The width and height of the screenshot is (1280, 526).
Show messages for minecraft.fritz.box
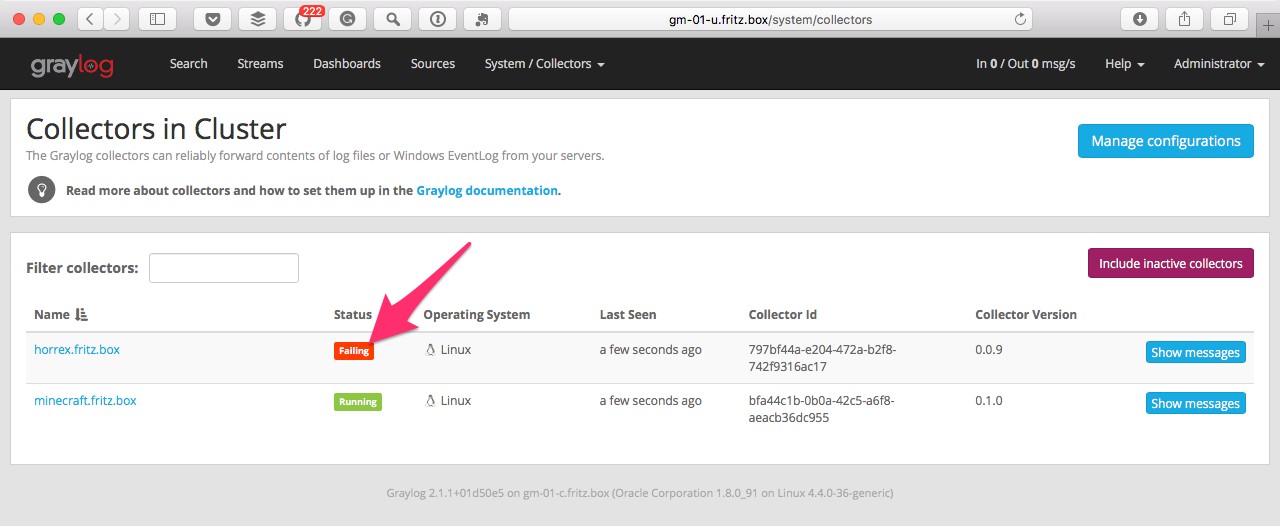pos(1195,403)
